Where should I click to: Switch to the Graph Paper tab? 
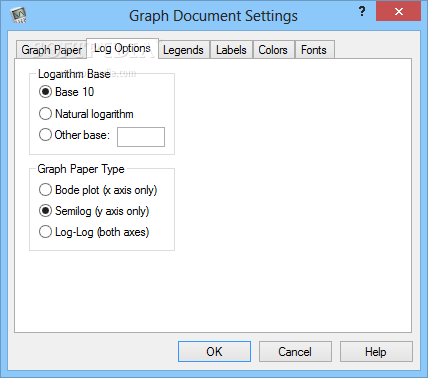tap(51, 50)
